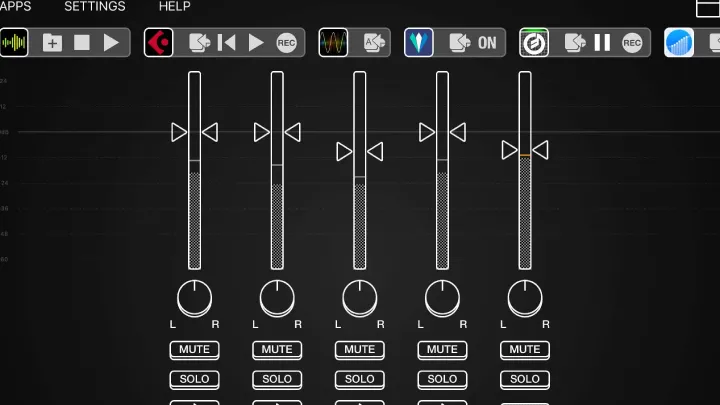
Task: Mute the first mixer channel
Action: 194,350
